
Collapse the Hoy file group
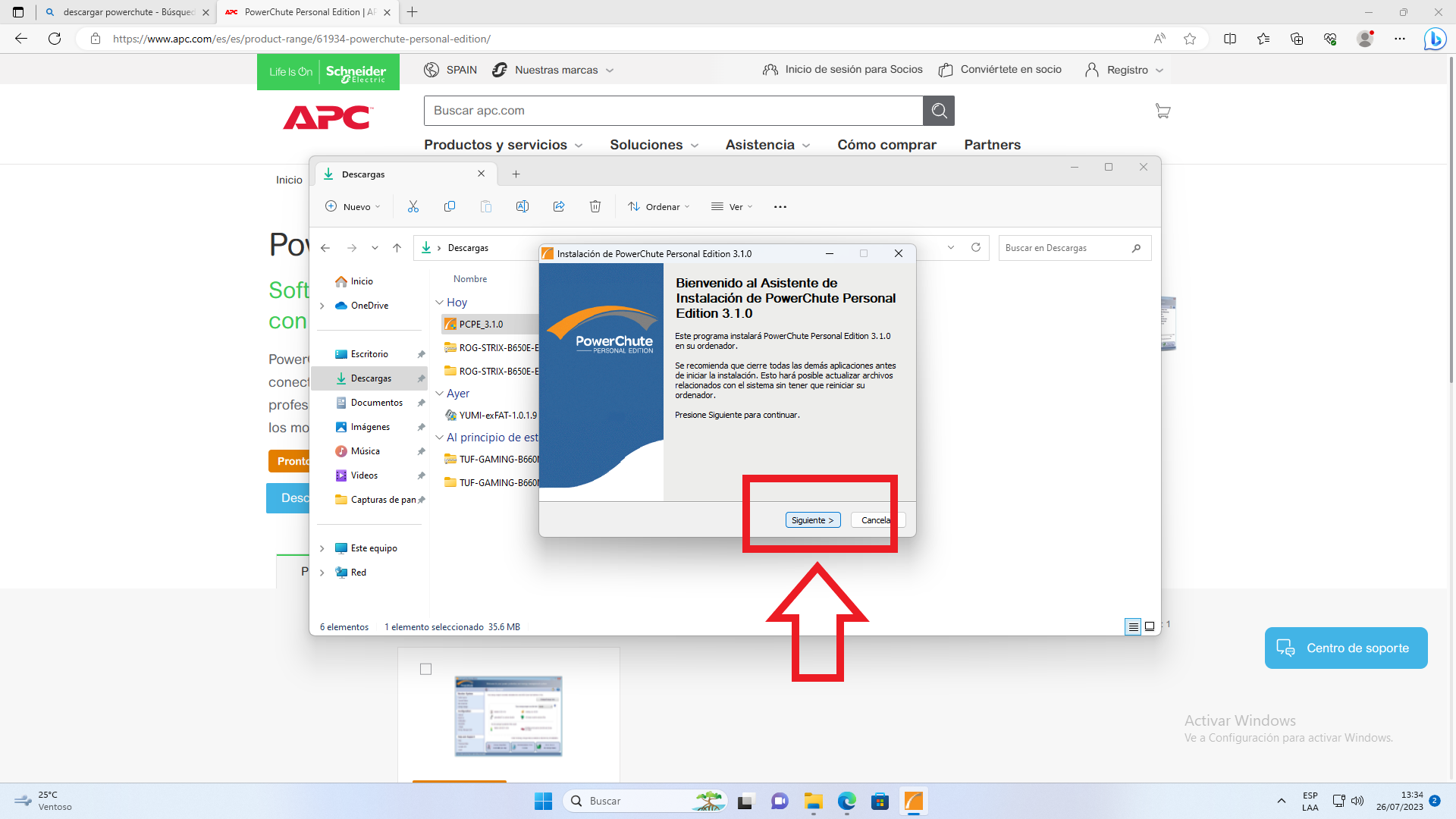(x=439, y=302)
